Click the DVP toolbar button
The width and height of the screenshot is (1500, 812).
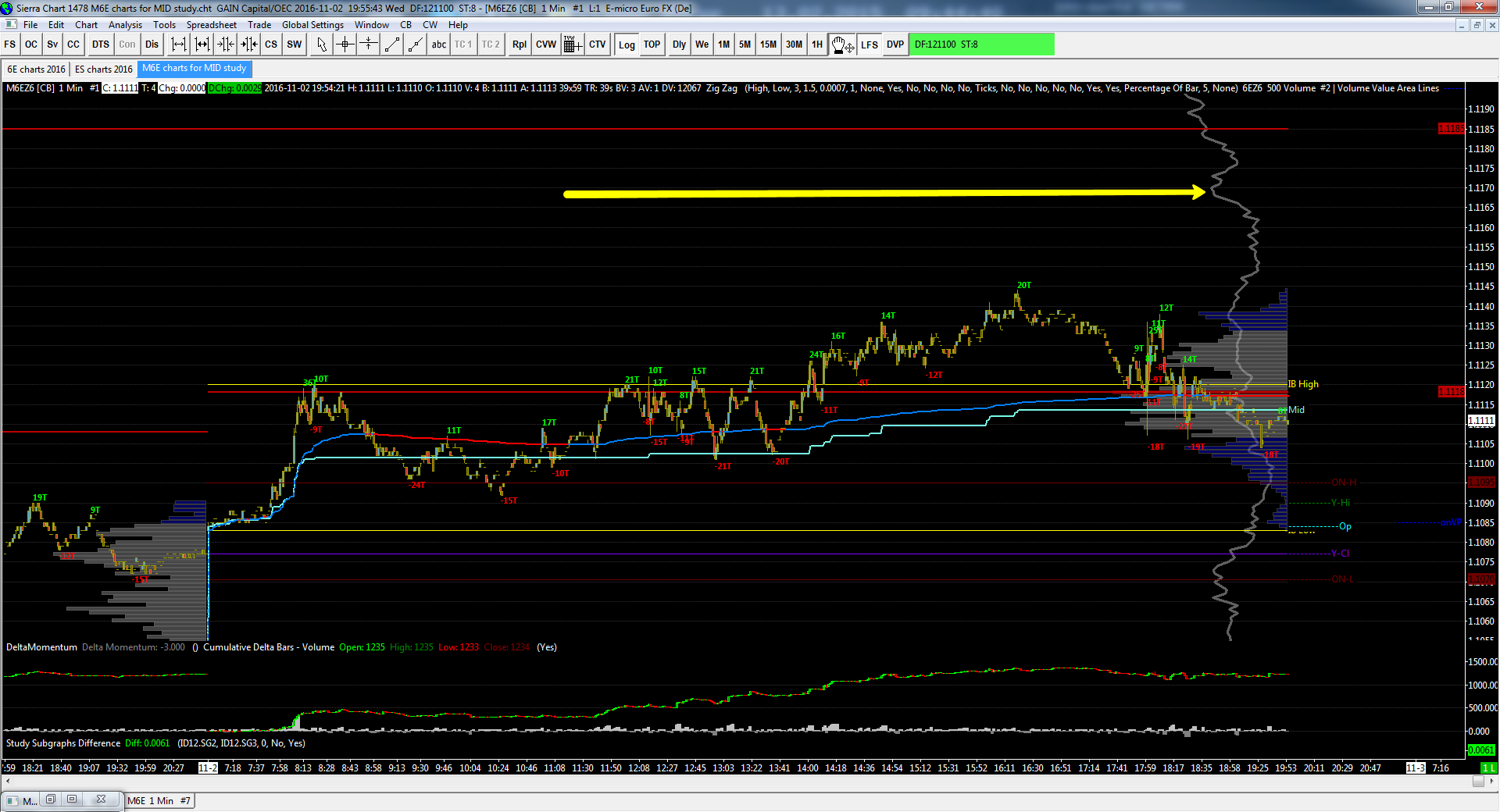(x=895, y=45)
